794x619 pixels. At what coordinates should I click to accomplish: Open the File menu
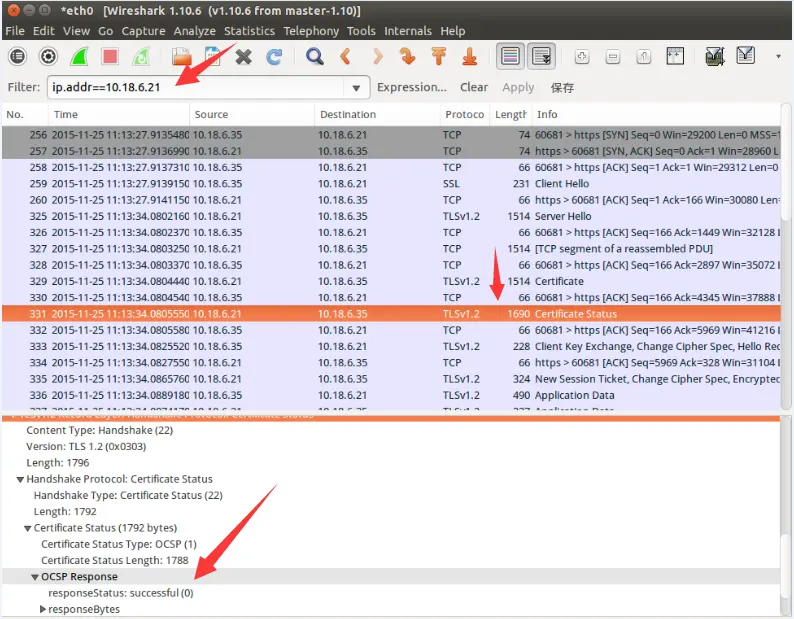(15, 31)
